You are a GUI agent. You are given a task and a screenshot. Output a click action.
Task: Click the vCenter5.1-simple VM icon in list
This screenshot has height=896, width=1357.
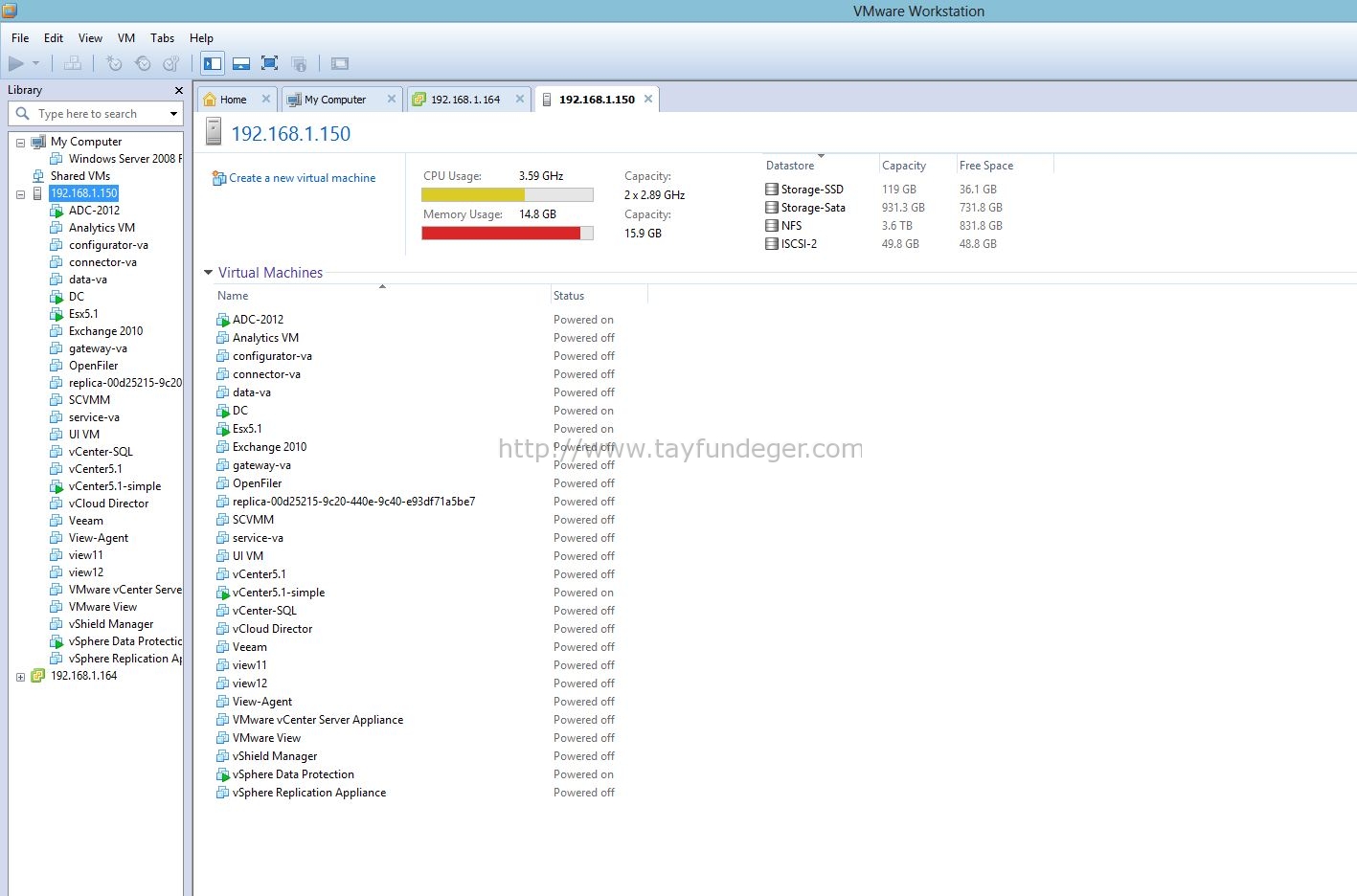[223, 593]
